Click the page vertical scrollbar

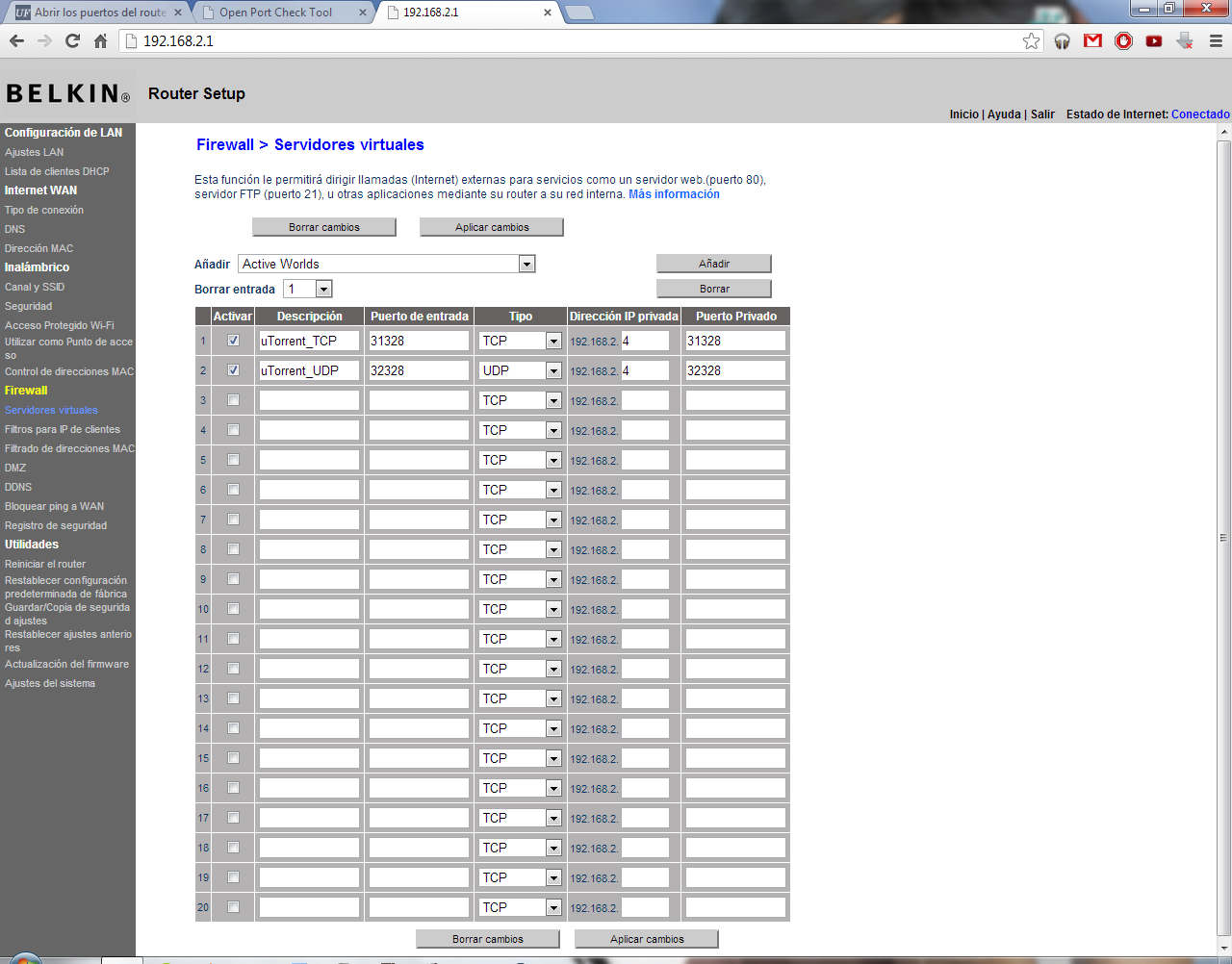pos(1224,537)
